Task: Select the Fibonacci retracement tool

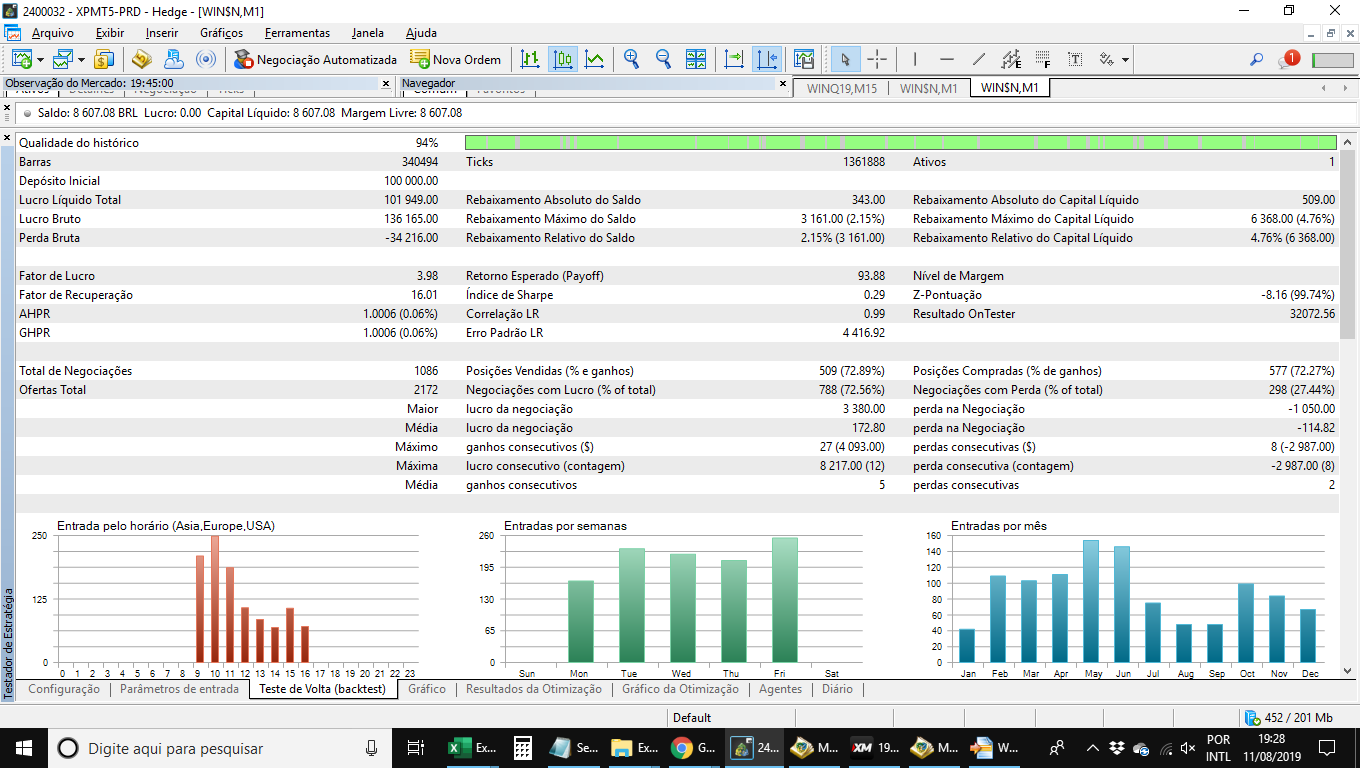Action: (x=1043, y=59)
